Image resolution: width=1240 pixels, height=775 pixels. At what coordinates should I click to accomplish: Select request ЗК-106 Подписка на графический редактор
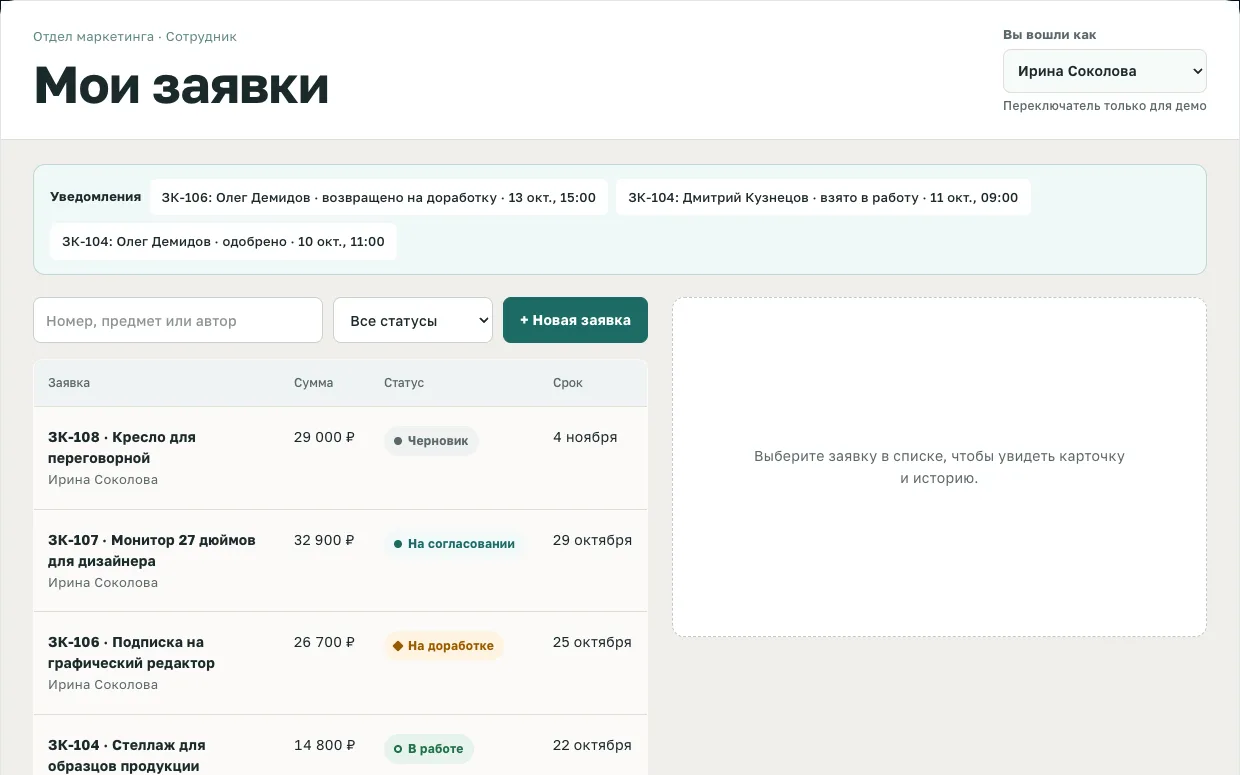point(340,663)
